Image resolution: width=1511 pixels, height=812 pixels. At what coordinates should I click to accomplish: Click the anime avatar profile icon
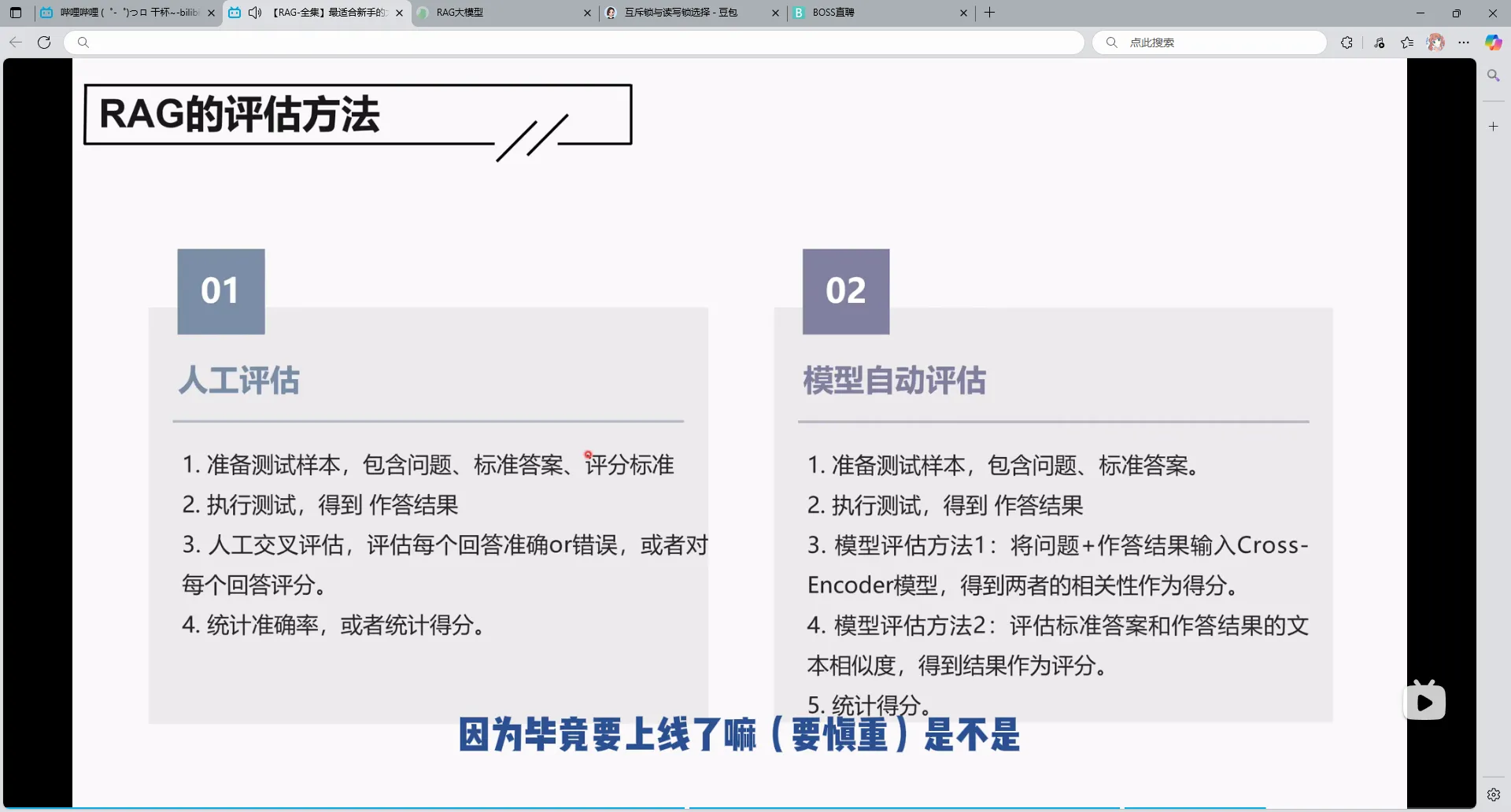pos(1435,42)
